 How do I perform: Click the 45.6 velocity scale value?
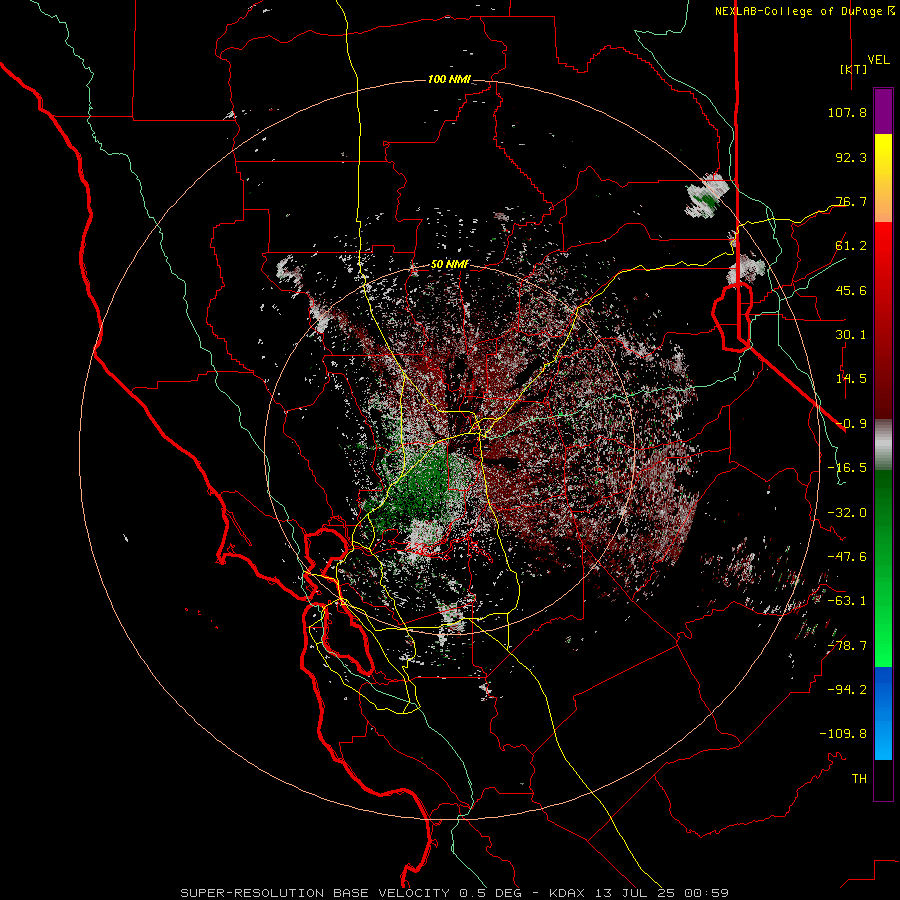click(x=851, y=290)
